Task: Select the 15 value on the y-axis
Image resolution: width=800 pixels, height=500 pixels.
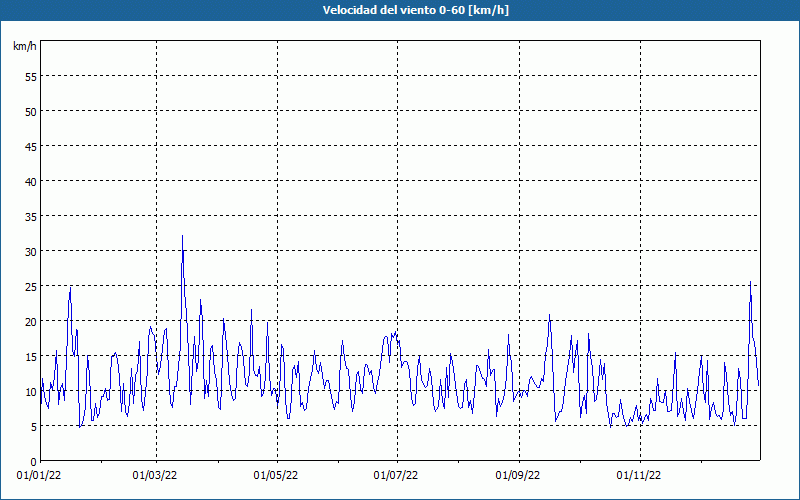Action: tap(31, 357)
